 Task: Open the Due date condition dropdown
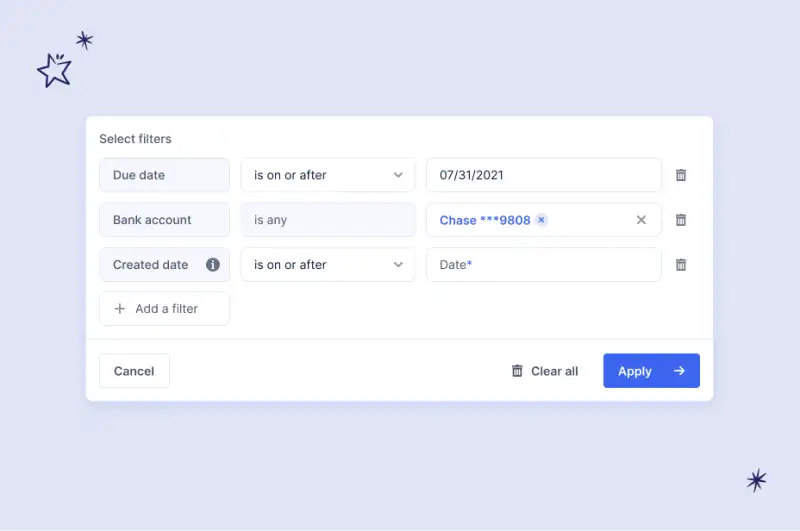click(327, 175)
